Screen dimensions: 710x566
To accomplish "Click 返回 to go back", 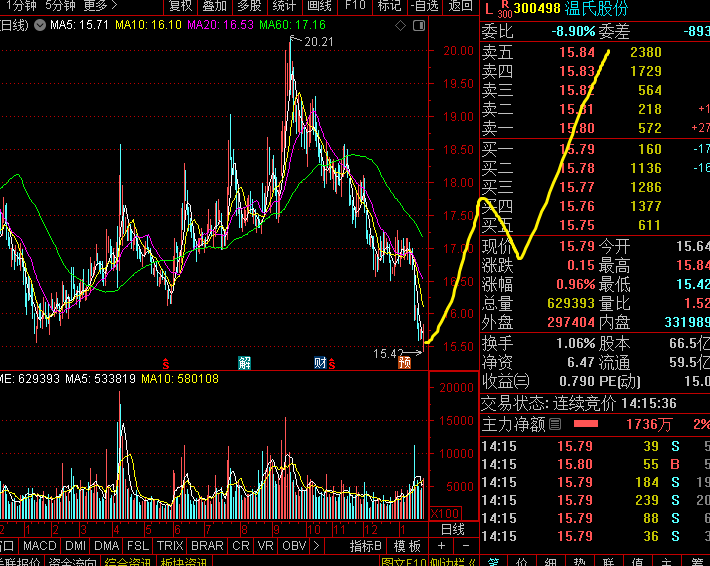I will coord(461,6).
